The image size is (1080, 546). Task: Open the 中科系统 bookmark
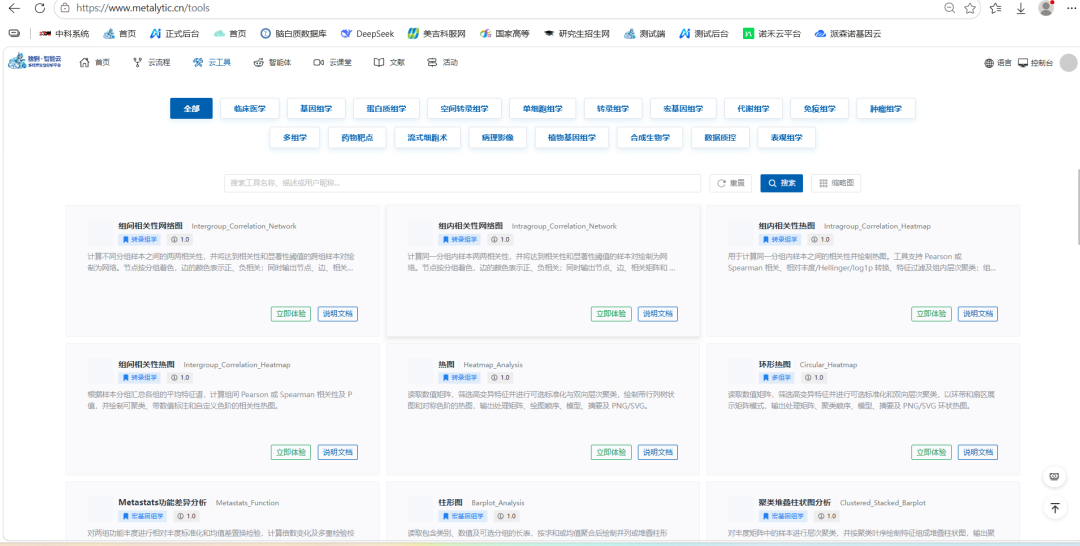[x=64, y=33]
